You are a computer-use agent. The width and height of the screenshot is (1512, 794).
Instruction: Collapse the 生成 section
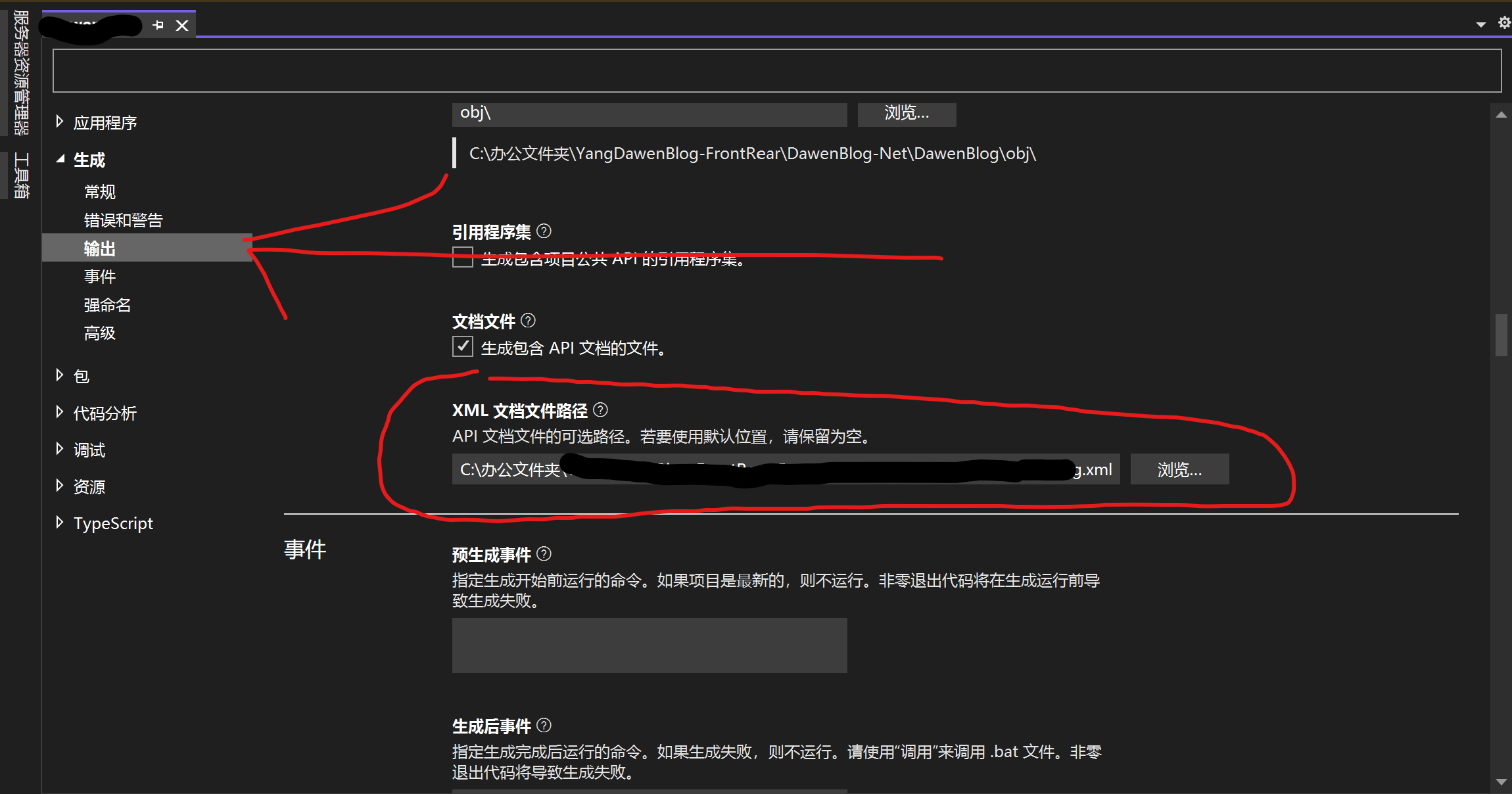[60, 158]
